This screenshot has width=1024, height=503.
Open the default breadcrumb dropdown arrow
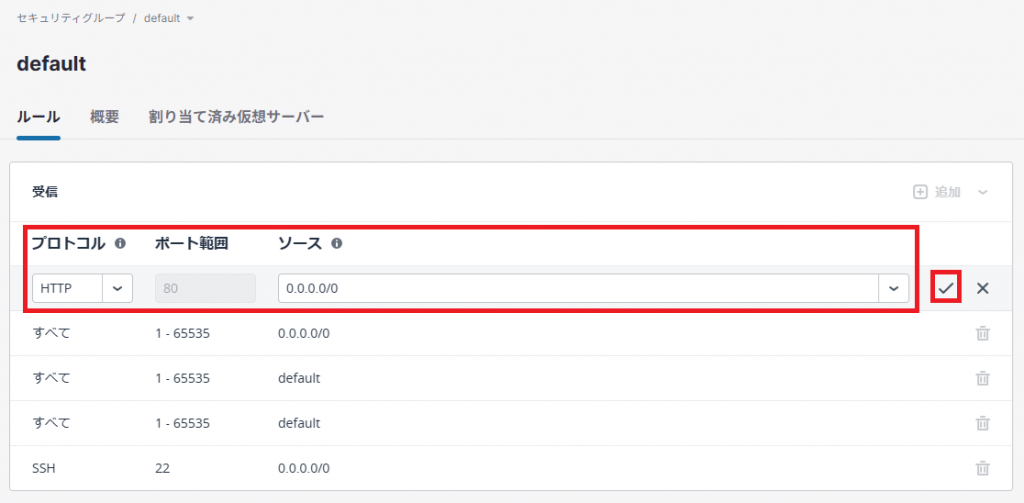pos(190,19)
